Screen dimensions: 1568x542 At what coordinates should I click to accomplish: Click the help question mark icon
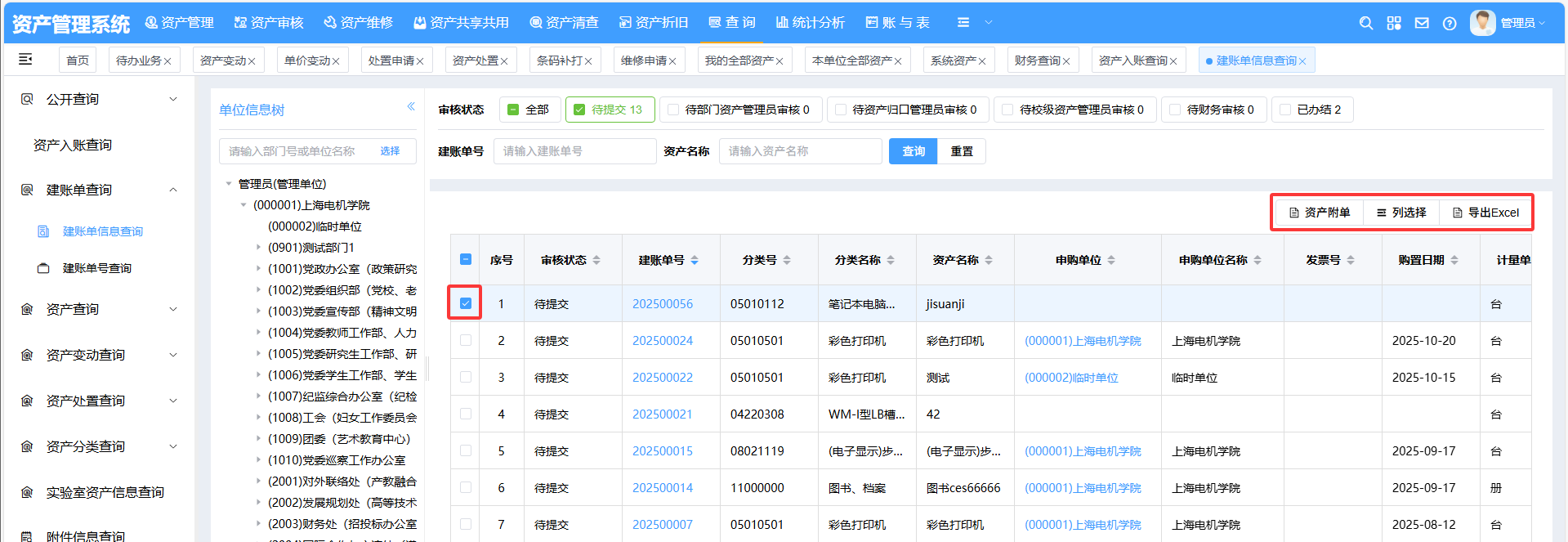(x=1450, y=23)
